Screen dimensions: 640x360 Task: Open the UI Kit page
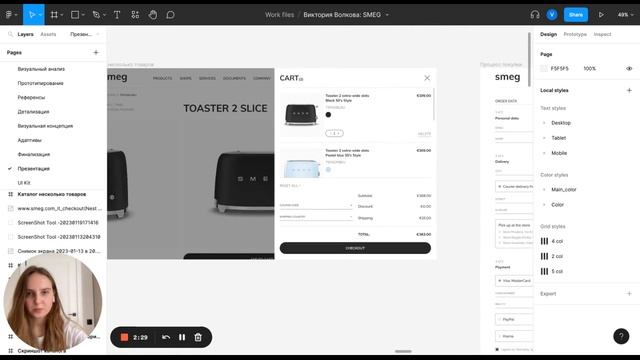coord(24,183)
